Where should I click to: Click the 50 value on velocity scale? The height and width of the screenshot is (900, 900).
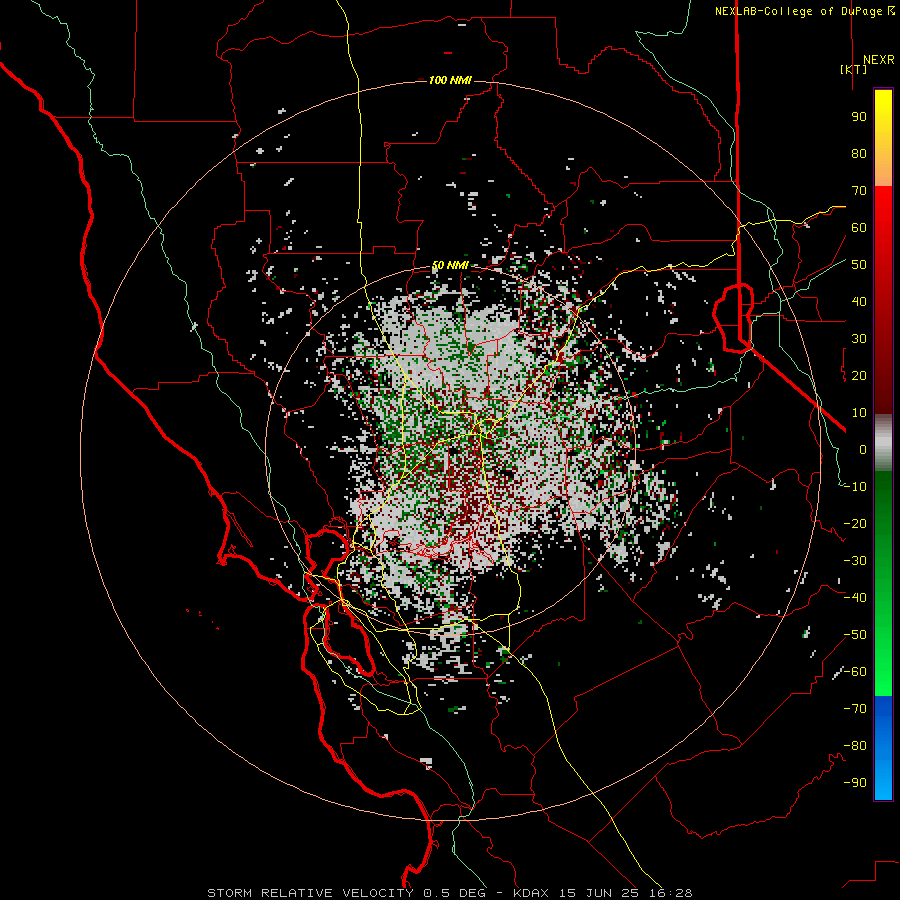(859, 265)
